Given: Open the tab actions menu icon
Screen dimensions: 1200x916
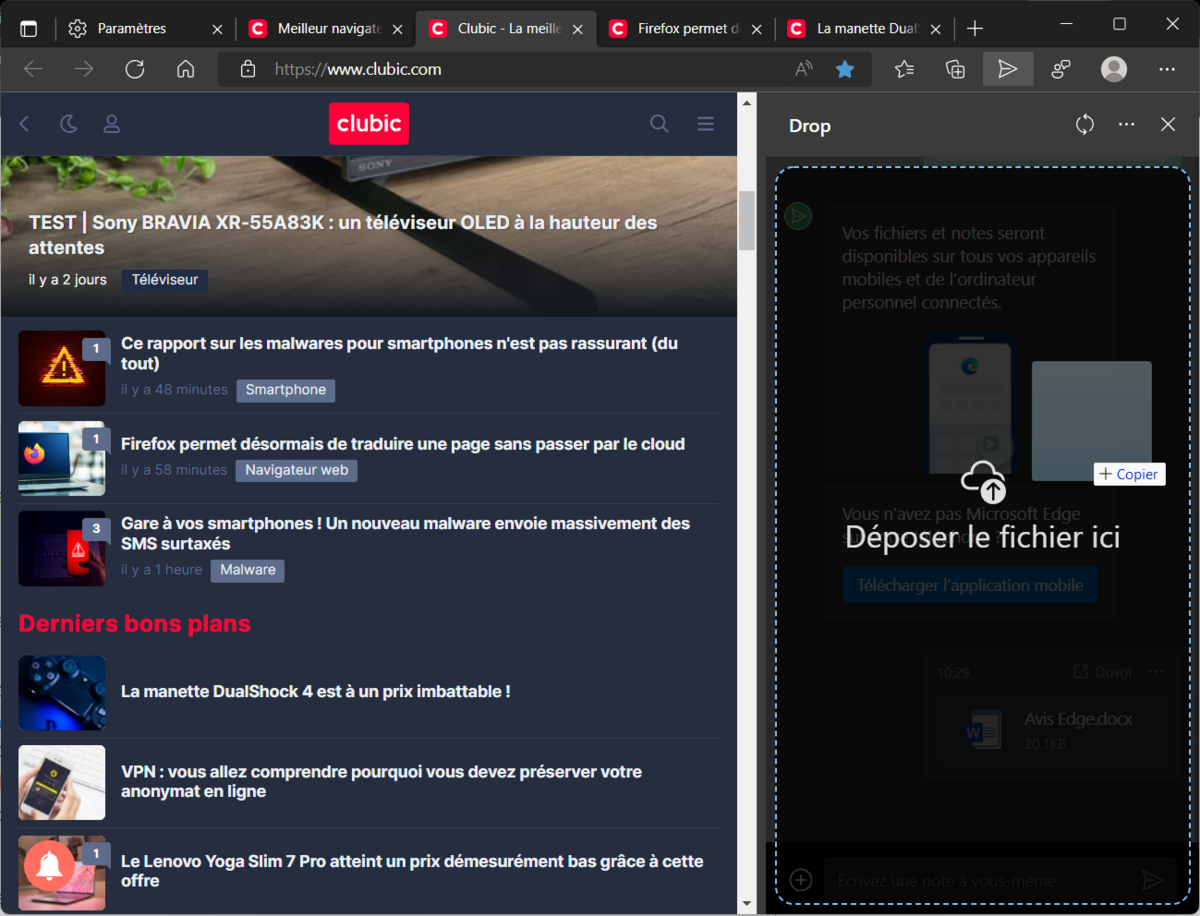Looking at the screenshot, I should (28, 29).
